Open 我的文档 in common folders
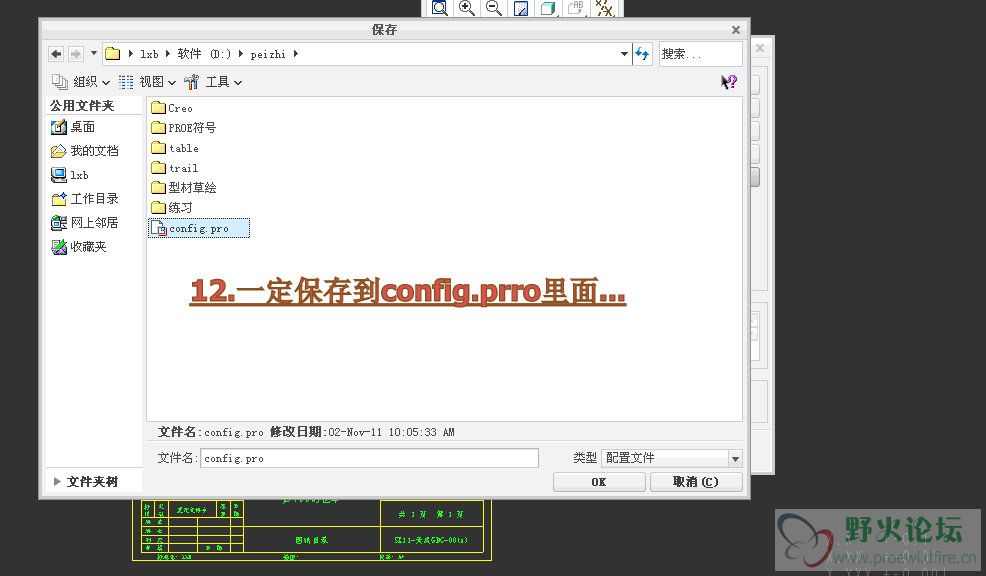The width and height of the screenshot is (986, 576). click(x=84, y=151)
